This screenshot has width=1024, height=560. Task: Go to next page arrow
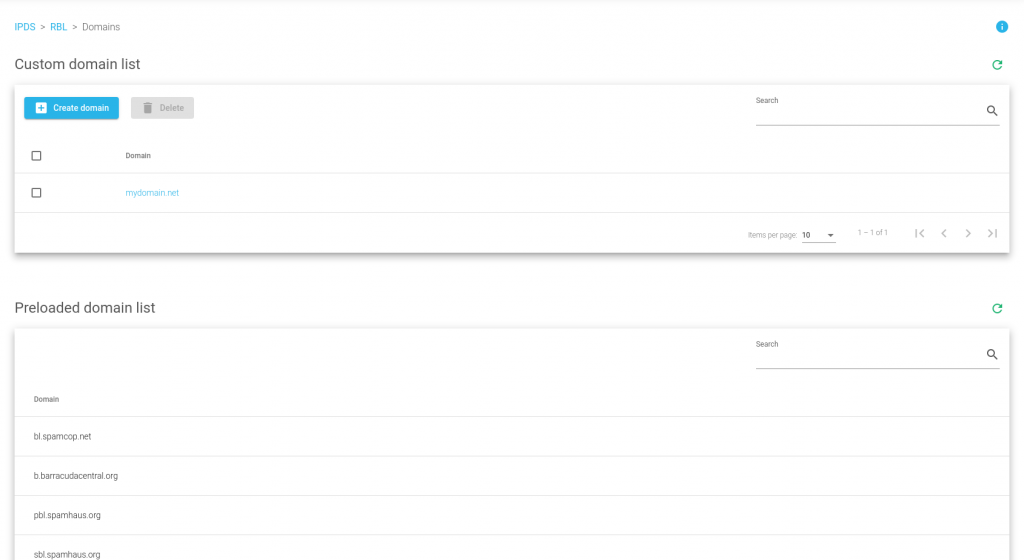point(968,233)
